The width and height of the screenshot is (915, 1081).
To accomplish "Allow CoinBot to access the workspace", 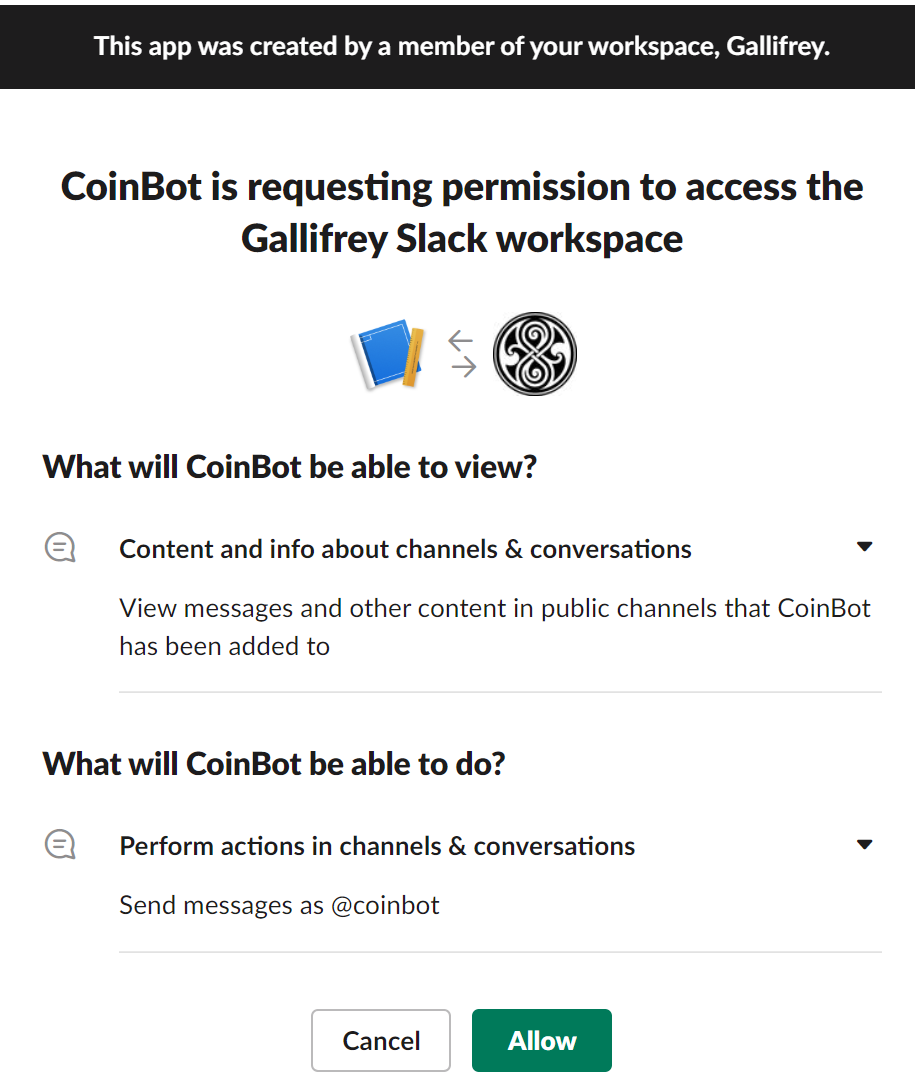I will (x=542, y=1040).
